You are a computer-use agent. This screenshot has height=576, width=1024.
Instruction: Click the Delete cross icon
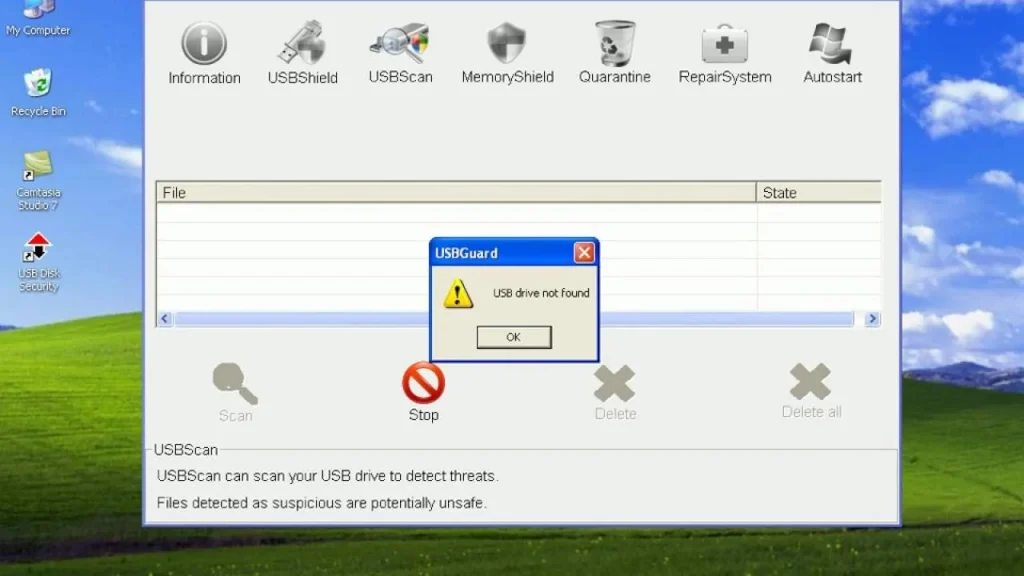coord(615,383)
